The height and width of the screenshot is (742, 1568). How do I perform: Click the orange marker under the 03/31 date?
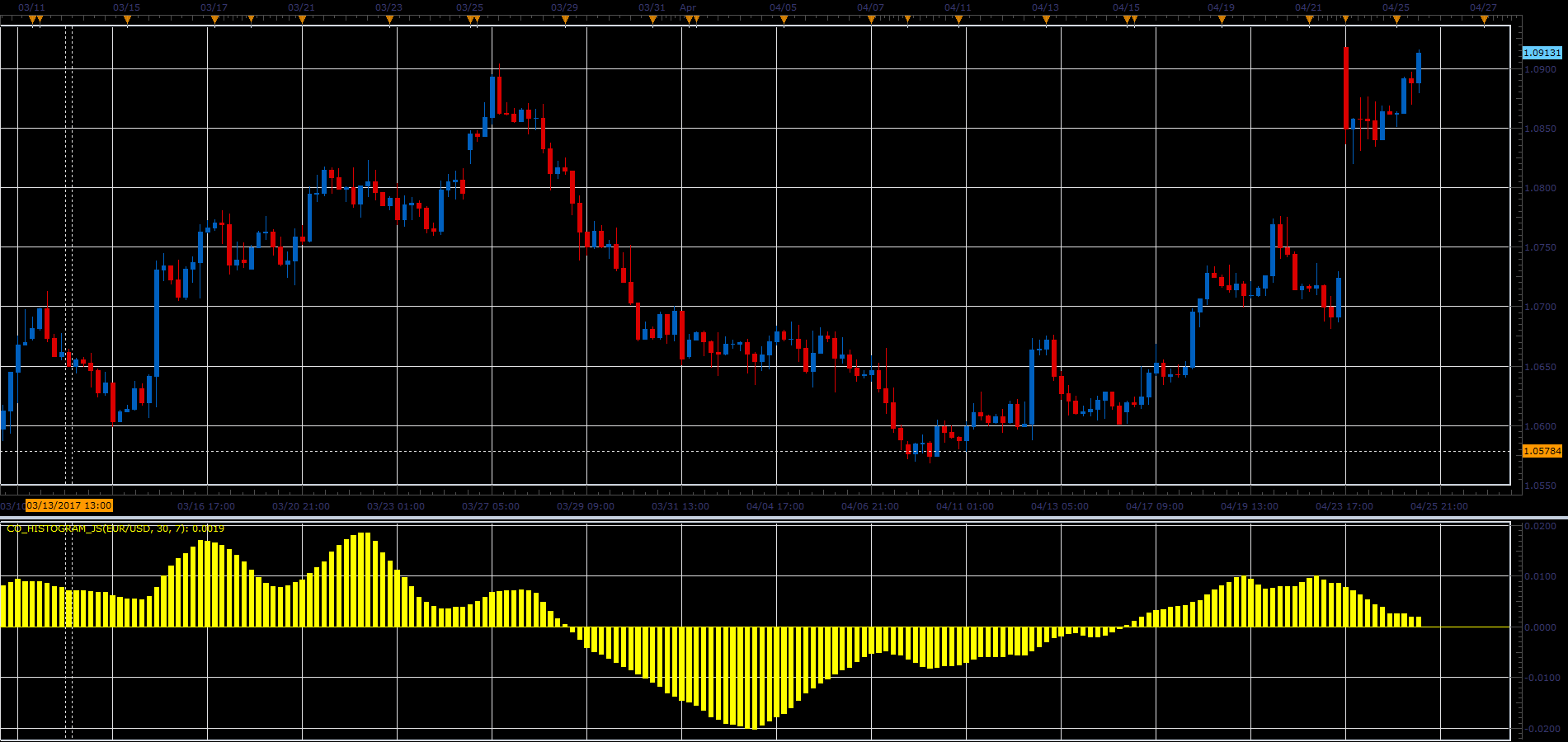click(x=652, y=20)
